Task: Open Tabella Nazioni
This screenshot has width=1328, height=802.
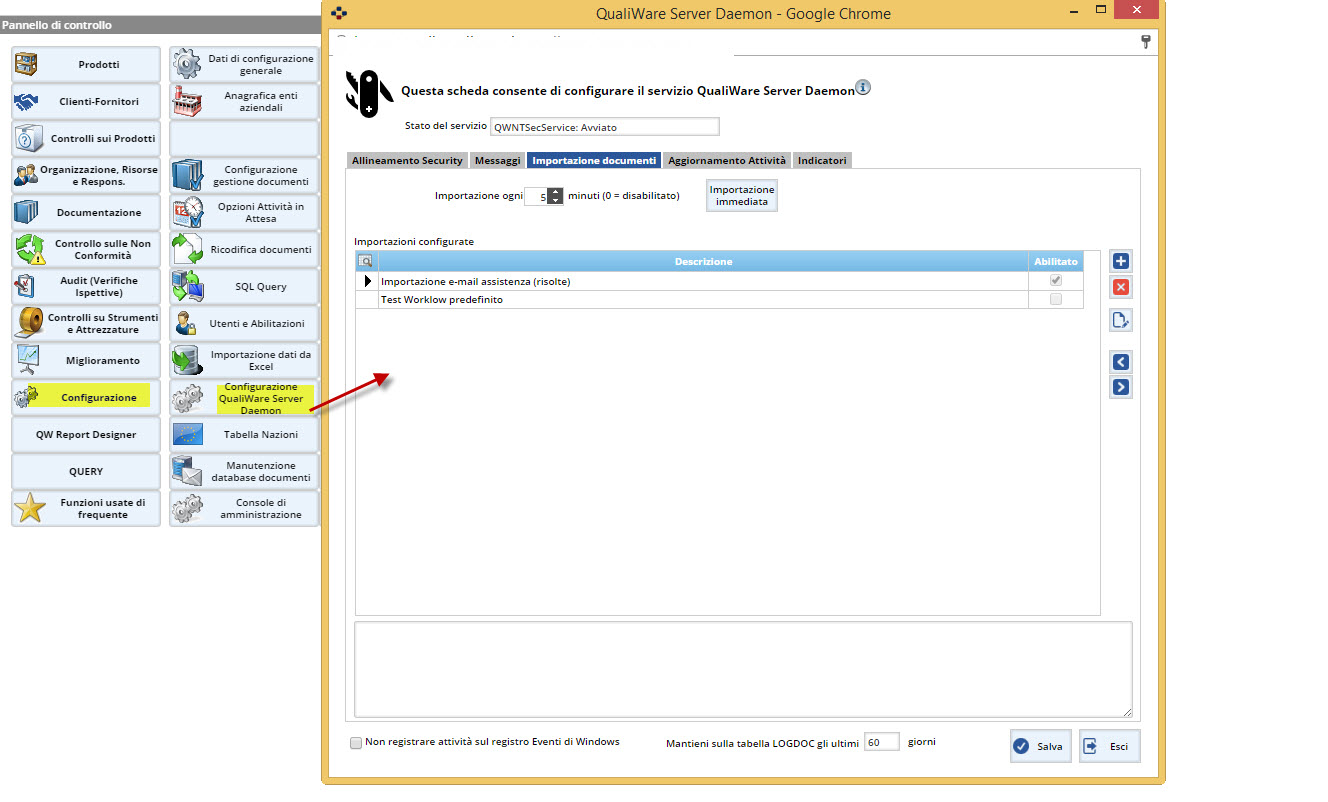Action: 244,435
